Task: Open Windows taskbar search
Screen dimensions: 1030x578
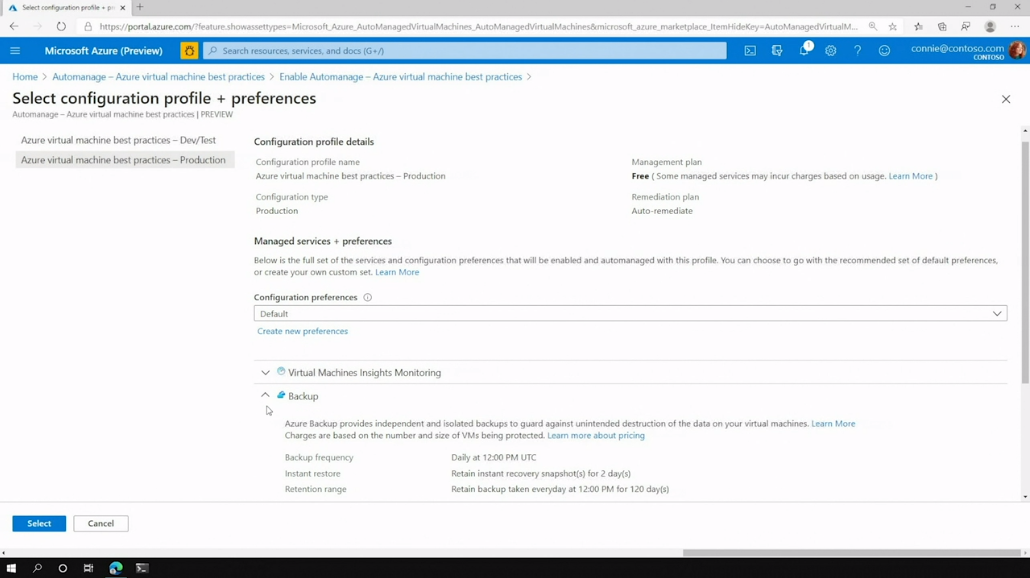Action: 37,568
